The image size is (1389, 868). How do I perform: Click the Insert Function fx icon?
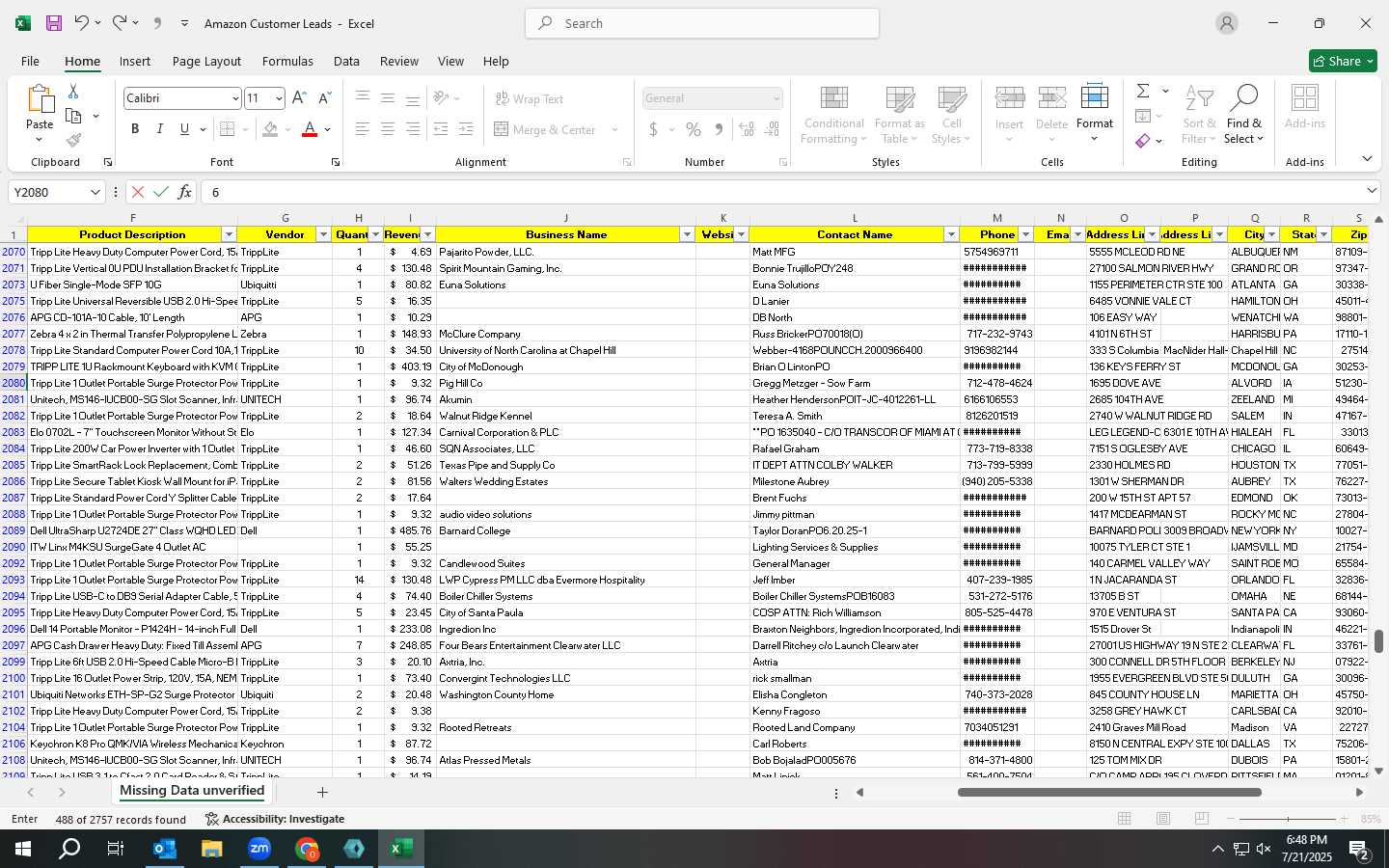tap(184, 192)
